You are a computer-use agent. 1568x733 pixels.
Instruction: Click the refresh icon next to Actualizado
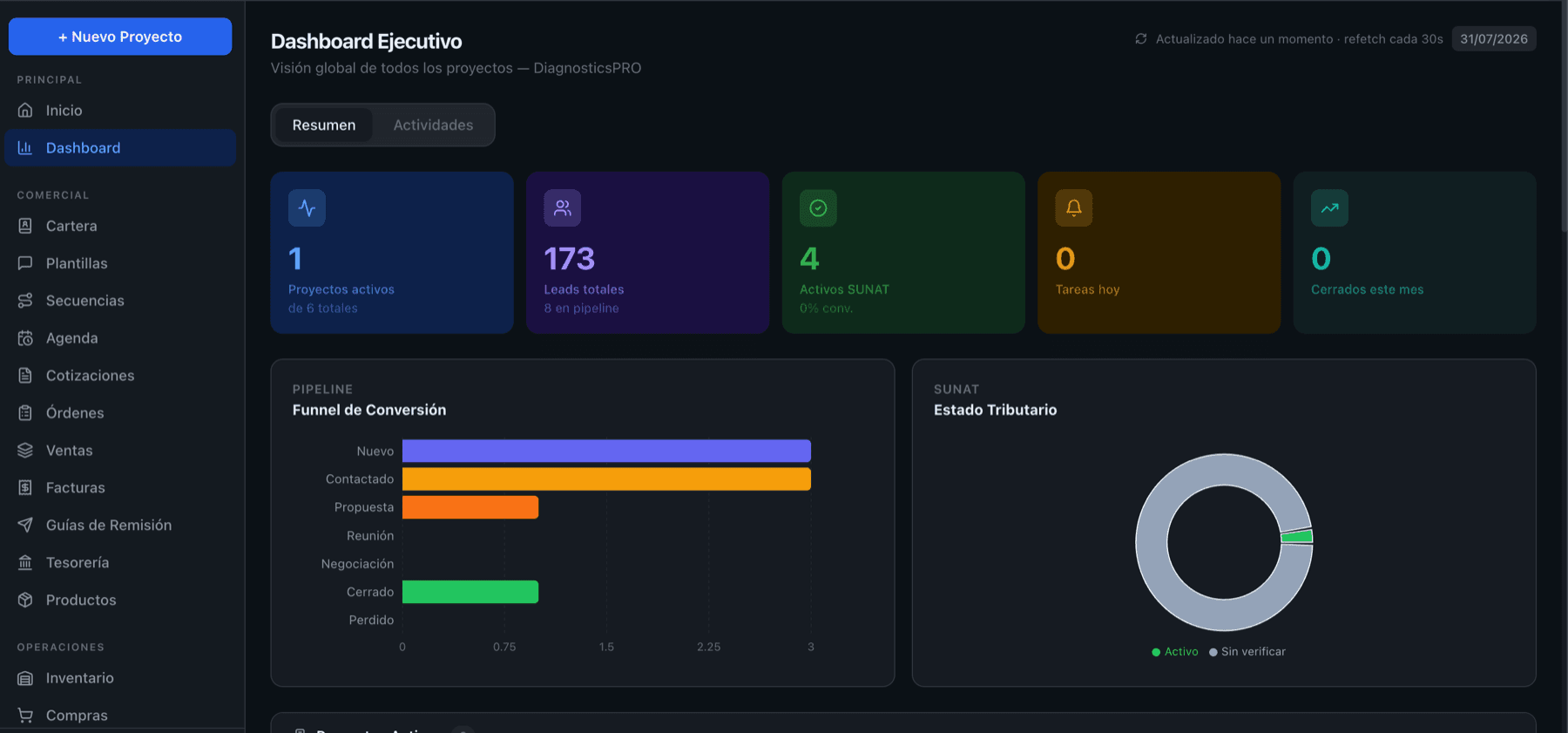click(1141, 39)
